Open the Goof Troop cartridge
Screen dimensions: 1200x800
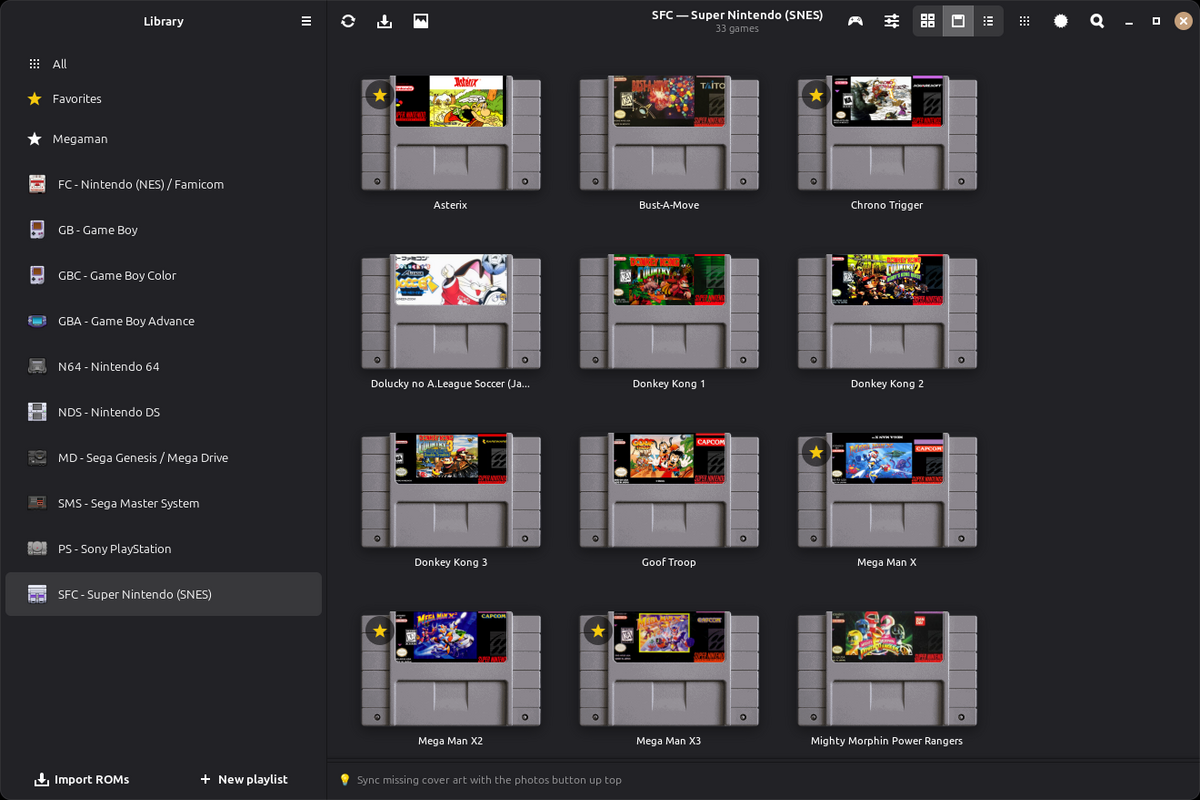click(669, 490)
